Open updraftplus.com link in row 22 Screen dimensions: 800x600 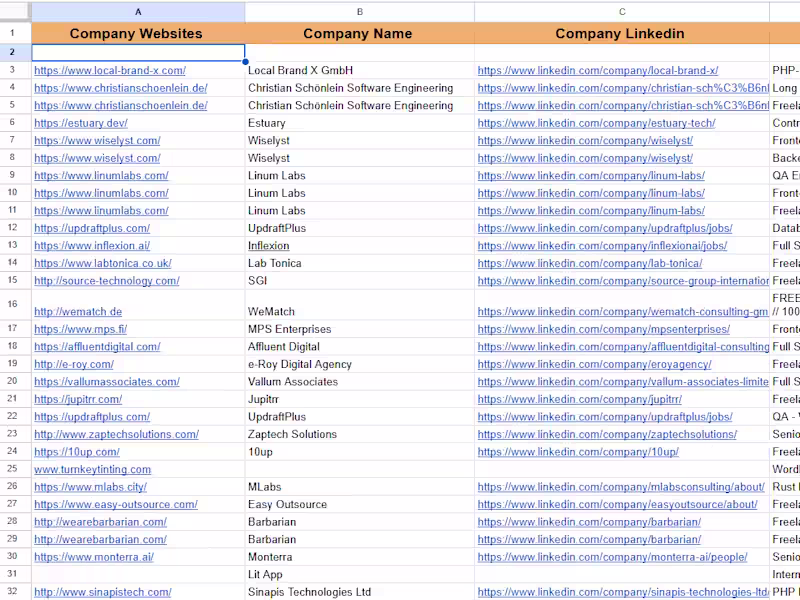[92, 417]
